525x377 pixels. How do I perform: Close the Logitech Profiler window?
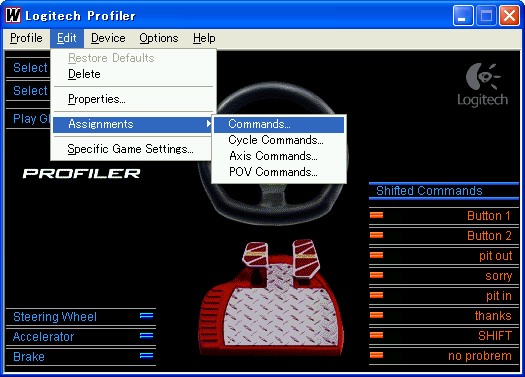[x=509, y=15]
